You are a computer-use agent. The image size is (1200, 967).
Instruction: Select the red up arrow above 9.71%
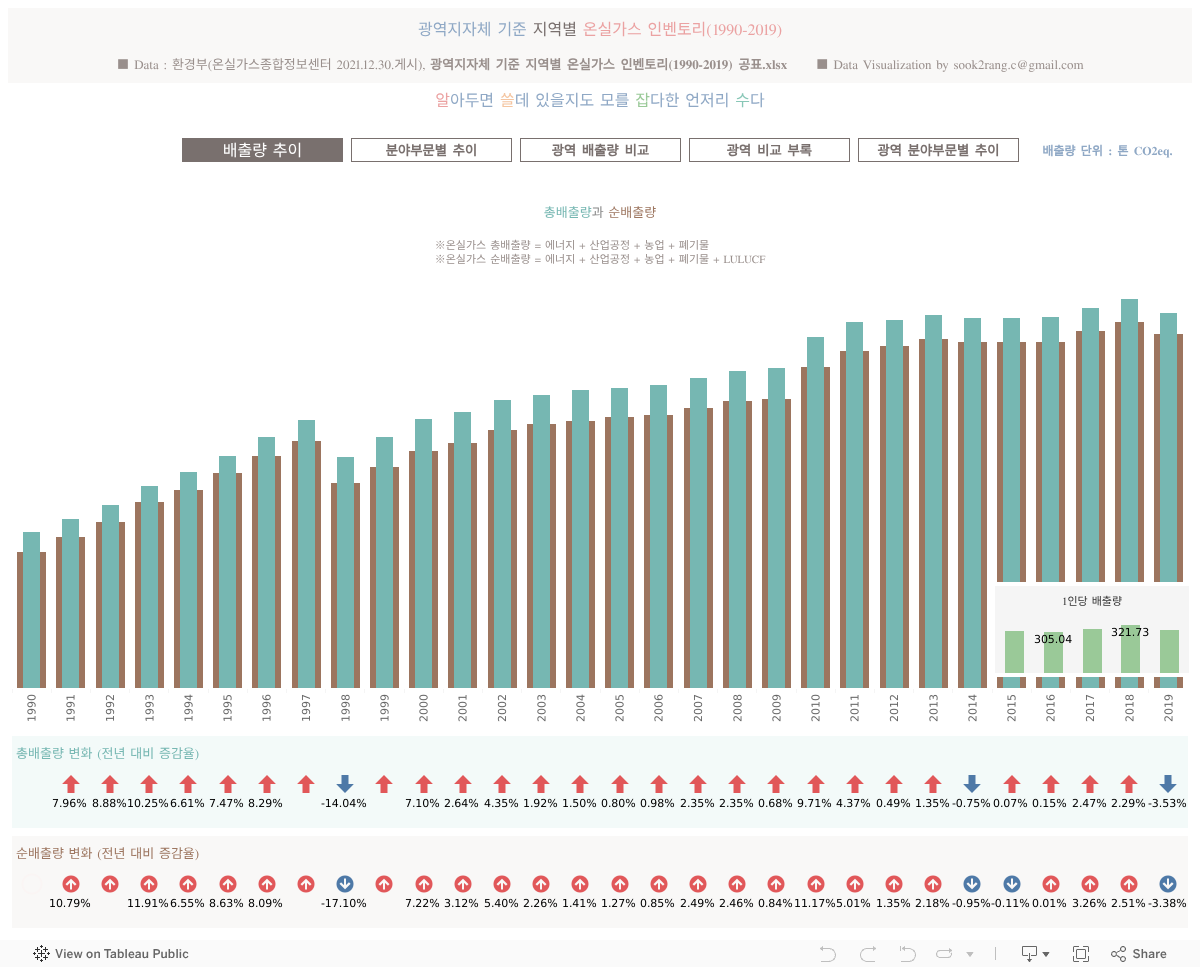(x=816, y=784)
